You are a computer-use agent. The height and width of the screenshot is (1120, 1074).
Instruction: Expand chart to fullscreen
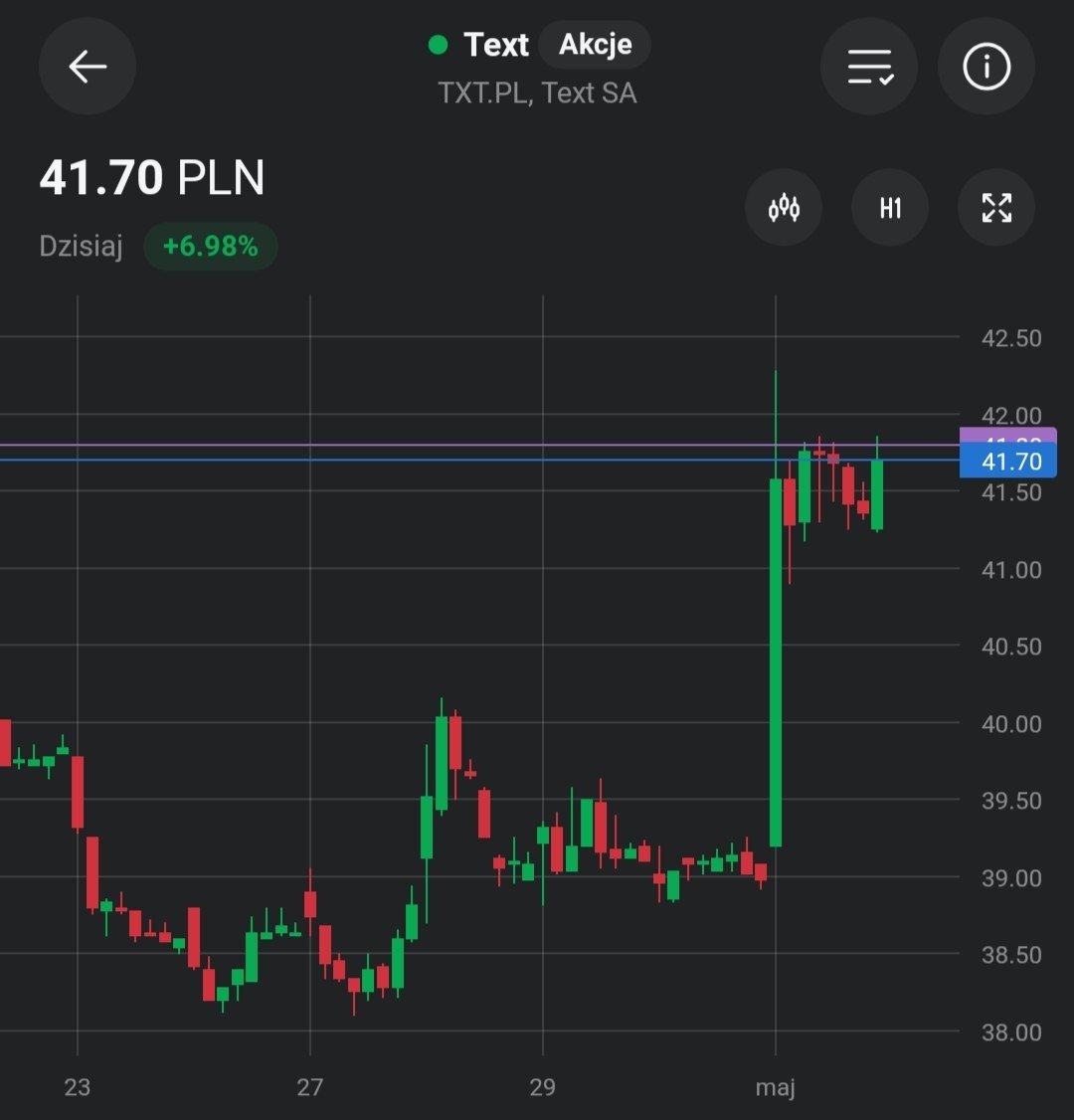coord(996,208)
